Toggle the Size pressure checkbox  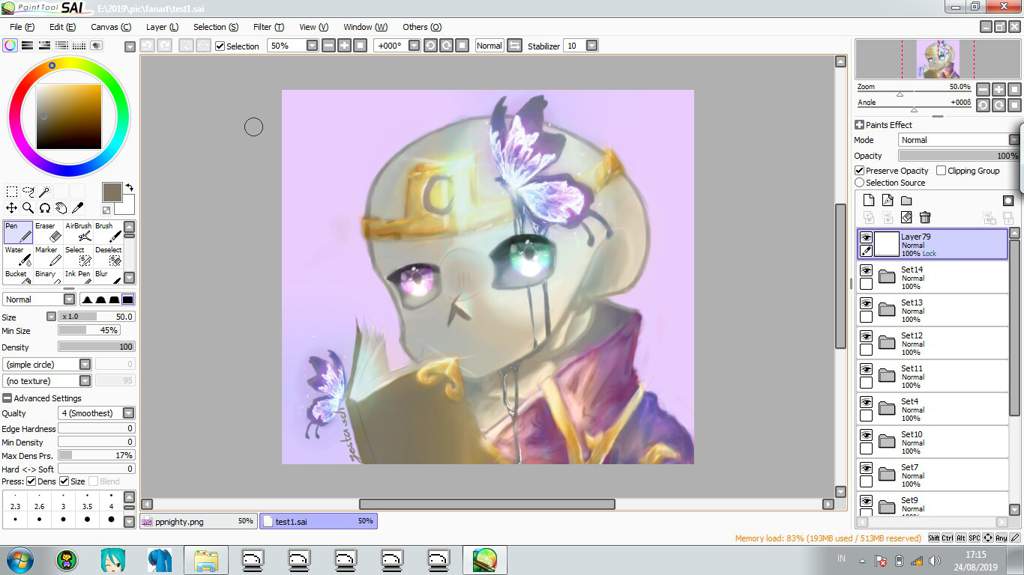coord(64,482)
